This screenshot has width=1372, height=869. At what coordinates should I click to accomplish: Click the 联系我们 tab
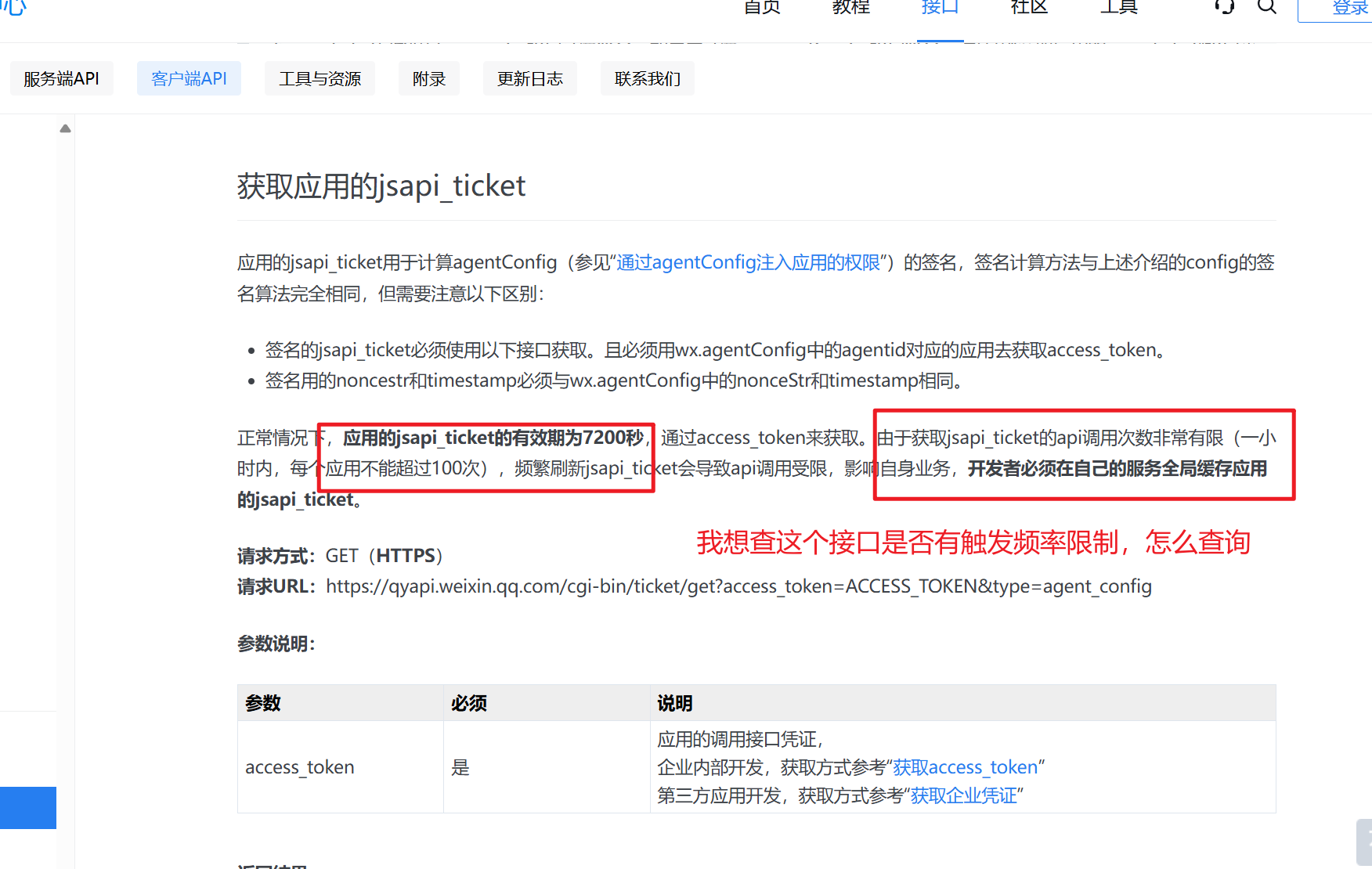tap(647, 78)
